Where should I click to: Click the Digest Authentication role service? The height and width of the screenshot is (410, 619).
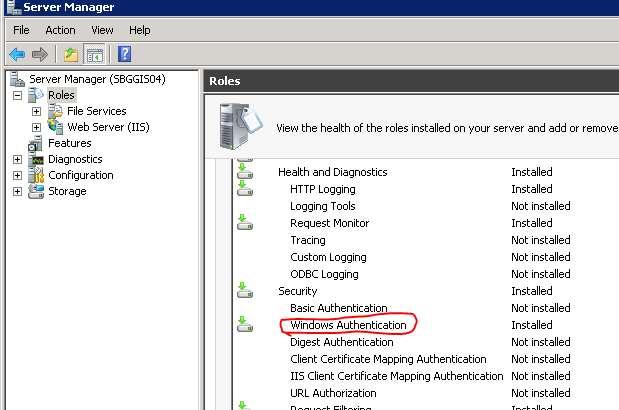pos(342,342)
